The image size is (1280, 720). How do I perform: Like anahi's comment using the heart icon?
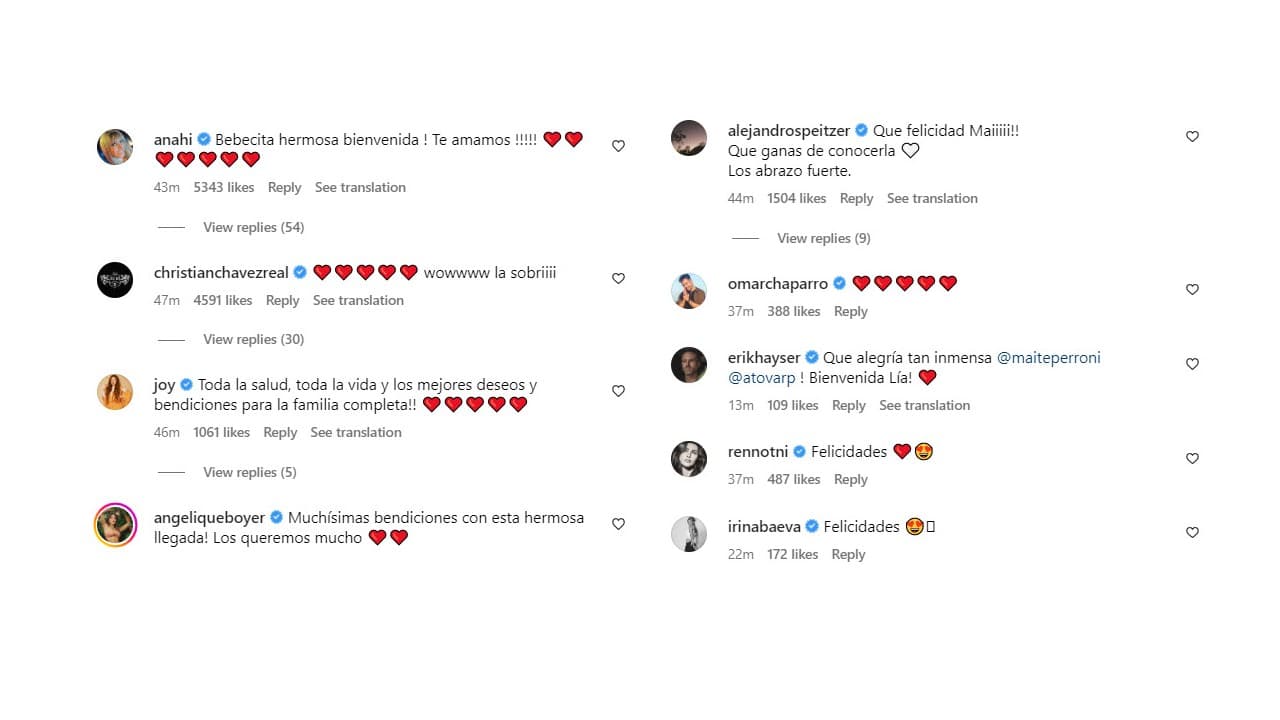point(618,145)
